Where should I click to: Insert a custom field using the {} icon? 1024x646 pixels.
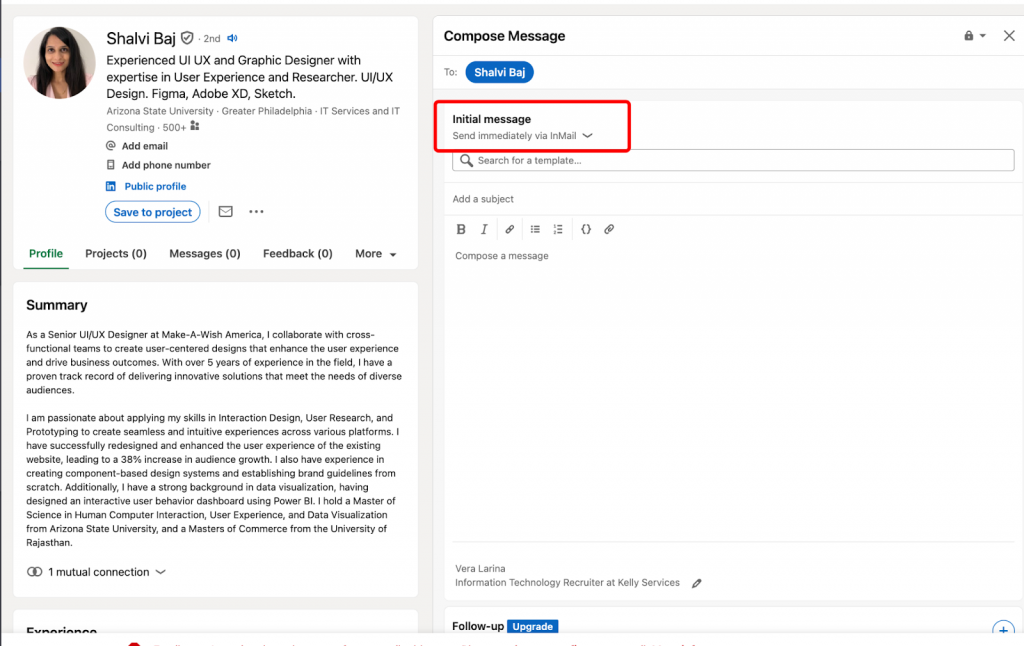pyautogui.click(x=586, y=229)
